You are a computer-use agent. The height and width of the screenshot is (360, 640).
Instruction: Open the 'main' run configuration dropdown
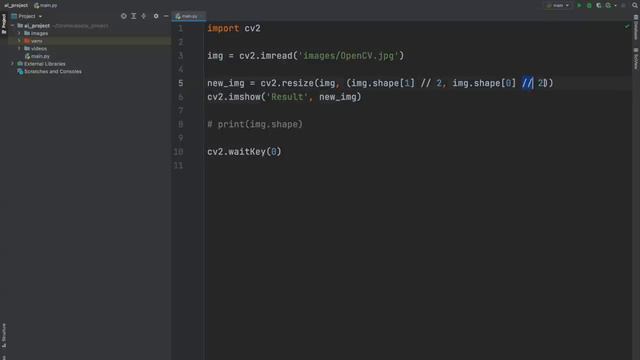pos(558,5)
